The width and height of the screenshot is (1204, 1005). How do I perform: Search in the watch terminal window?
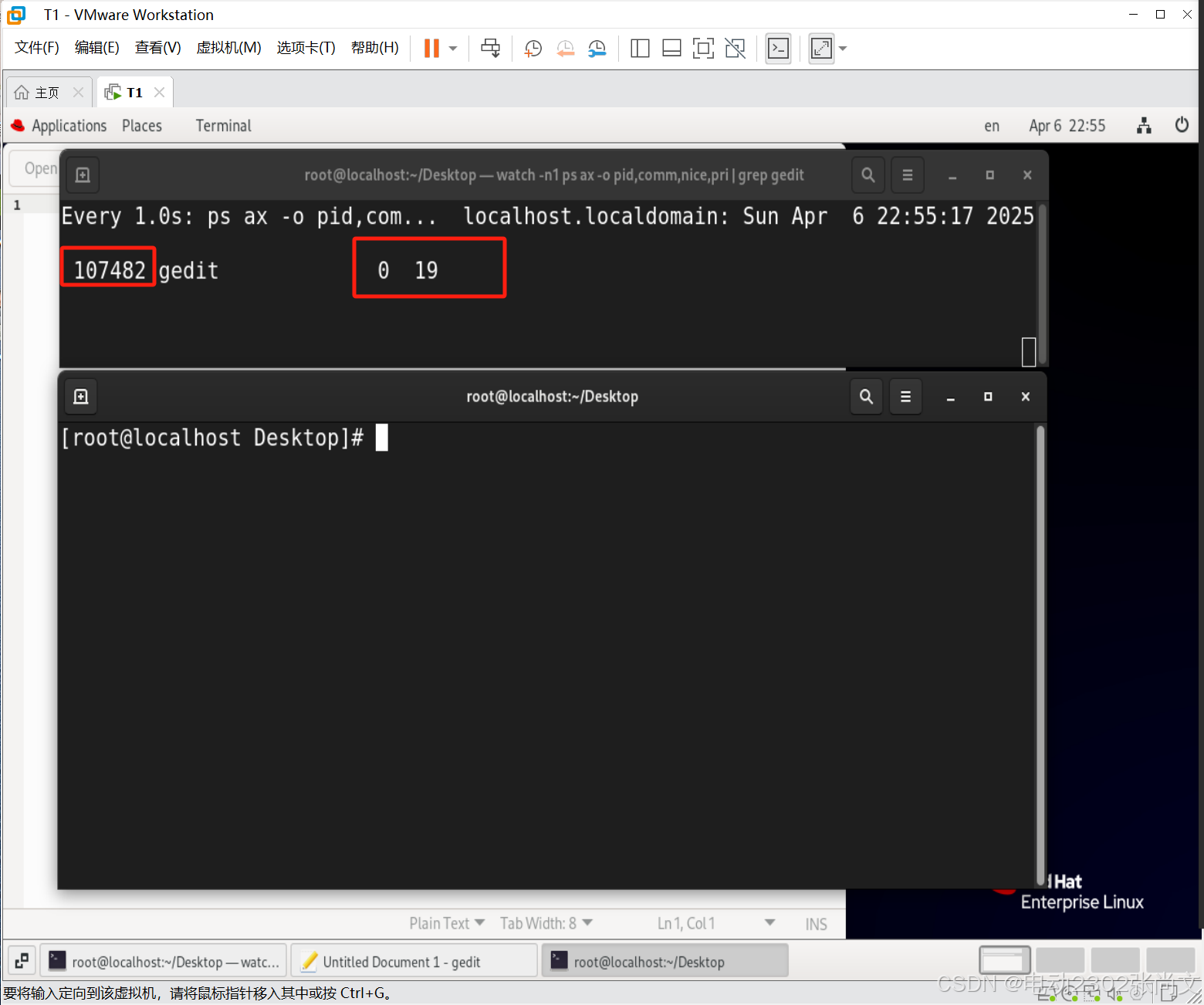[867, 175]
